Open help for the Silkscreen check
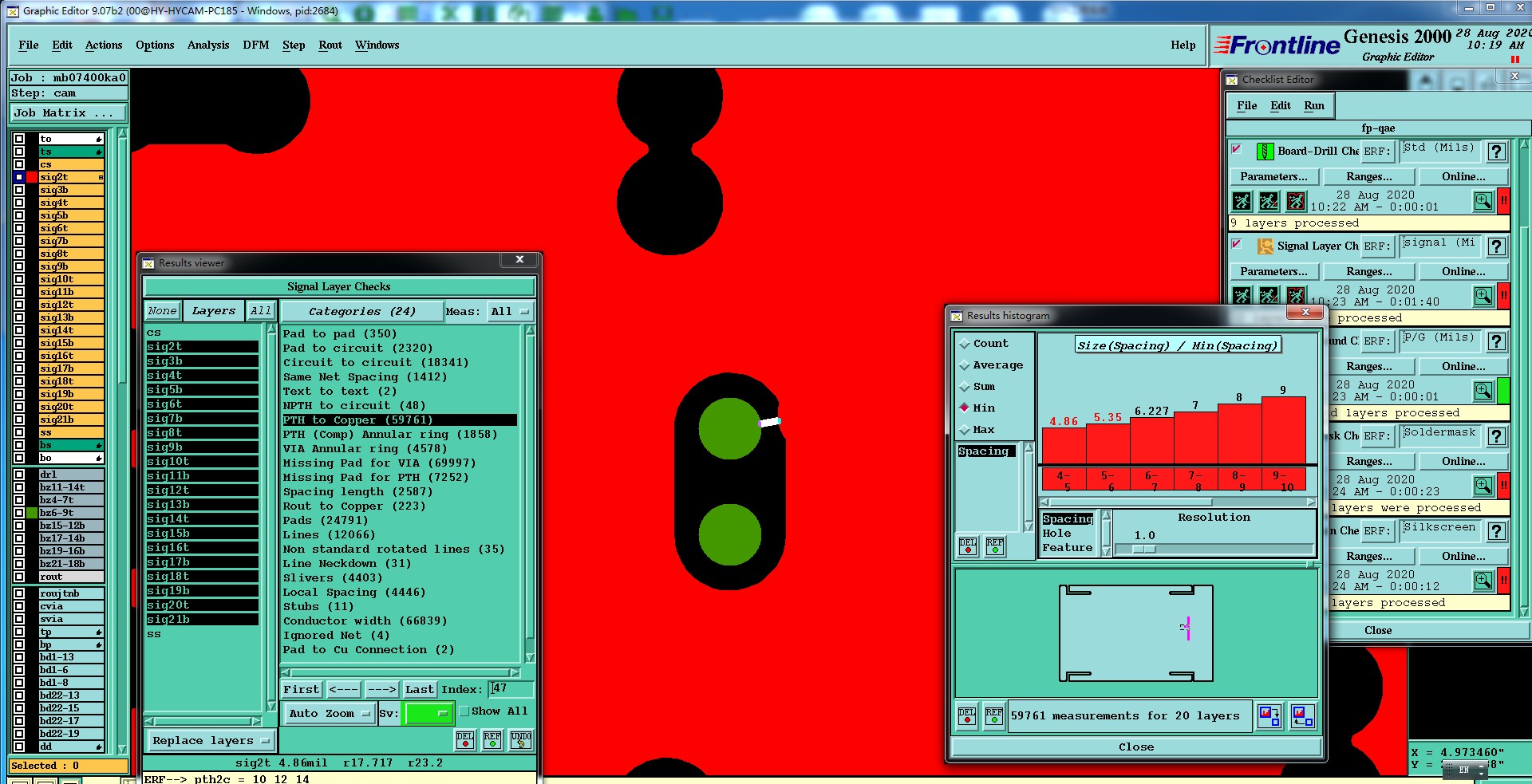The height and width of the screenshot is (784, 1532). [1497, 531]
